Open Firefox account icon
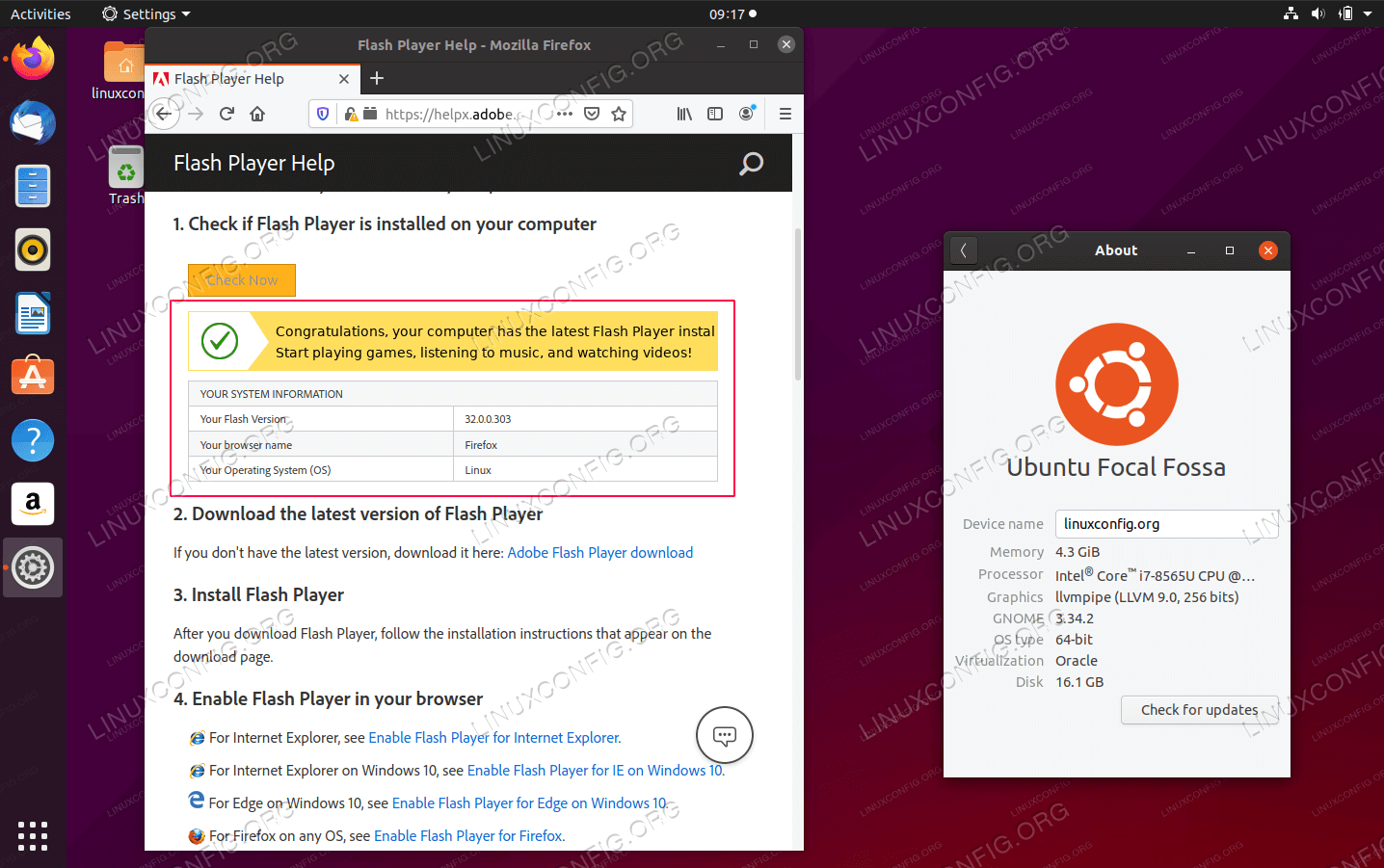Screen dimensions: 1384x868 [746, 114]
